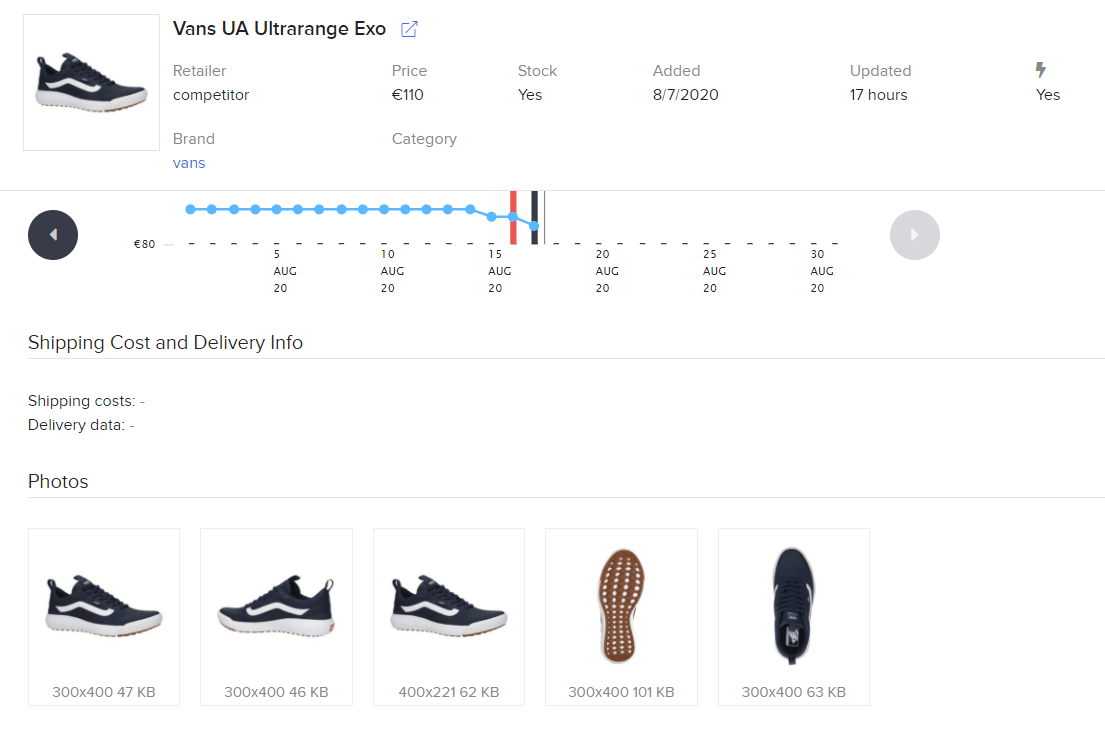Viewport: 1105px width, 751px height.
Task: Click the Updated value 17 hours
Action: pos(878,94)
